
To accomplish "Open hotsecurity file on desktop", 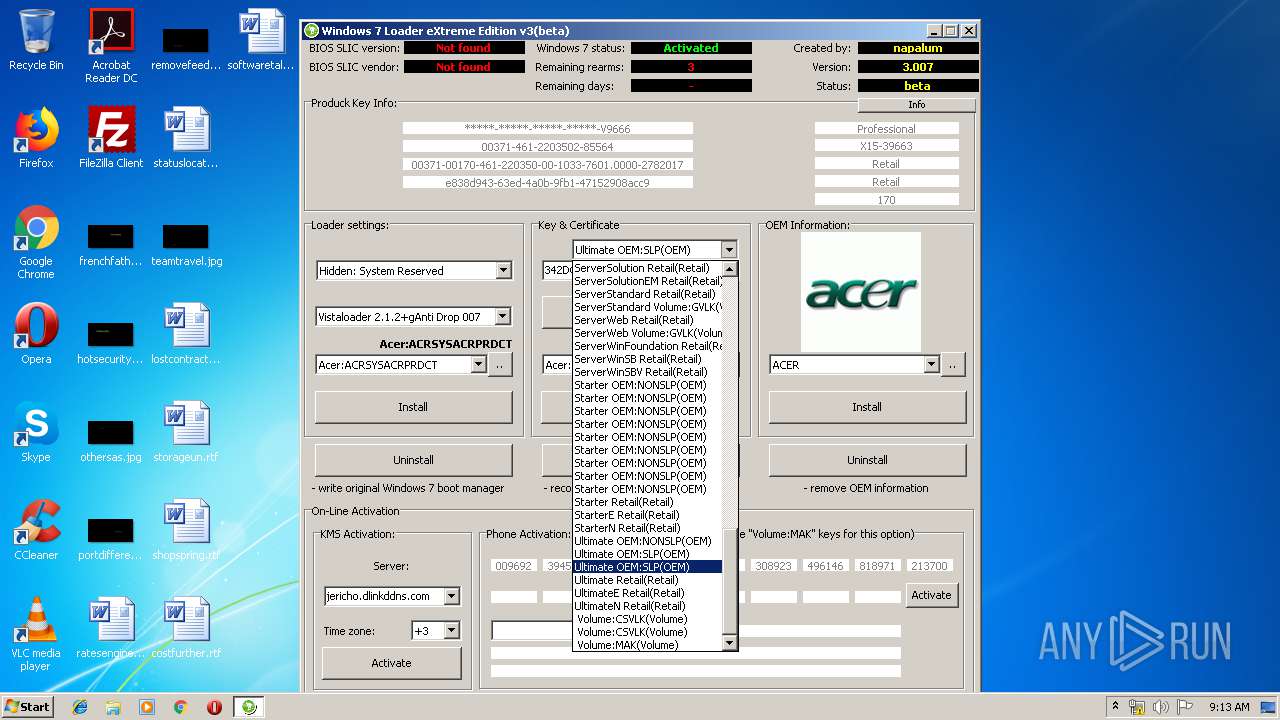I will 111,341.
